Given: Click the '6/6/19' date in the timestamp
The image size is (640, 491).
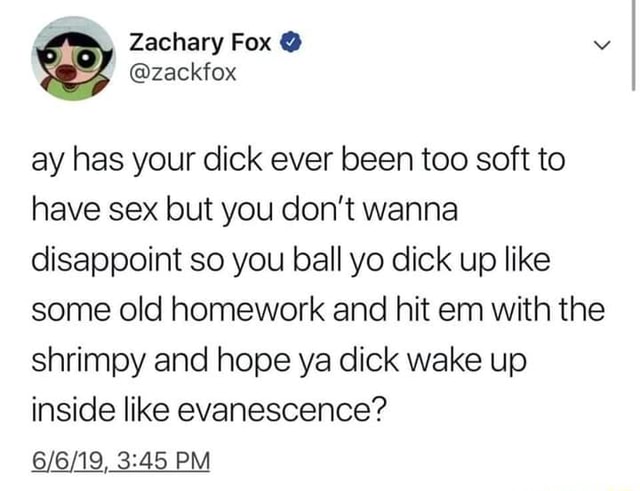Looking at the screenshot, I should [67, 460].
